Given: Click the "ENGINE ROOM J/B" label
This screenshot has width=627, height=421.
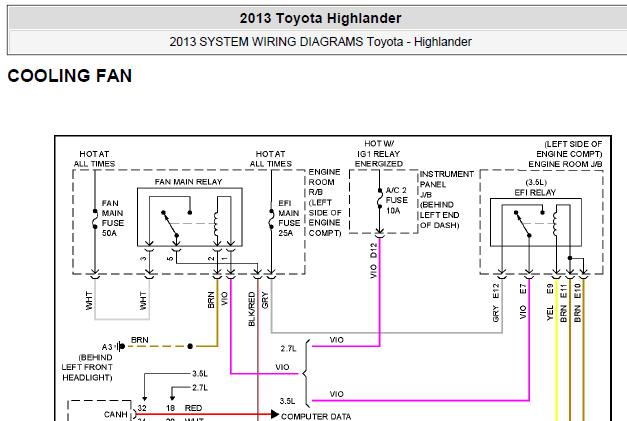Looking at the screenshot, I should 565,164.
